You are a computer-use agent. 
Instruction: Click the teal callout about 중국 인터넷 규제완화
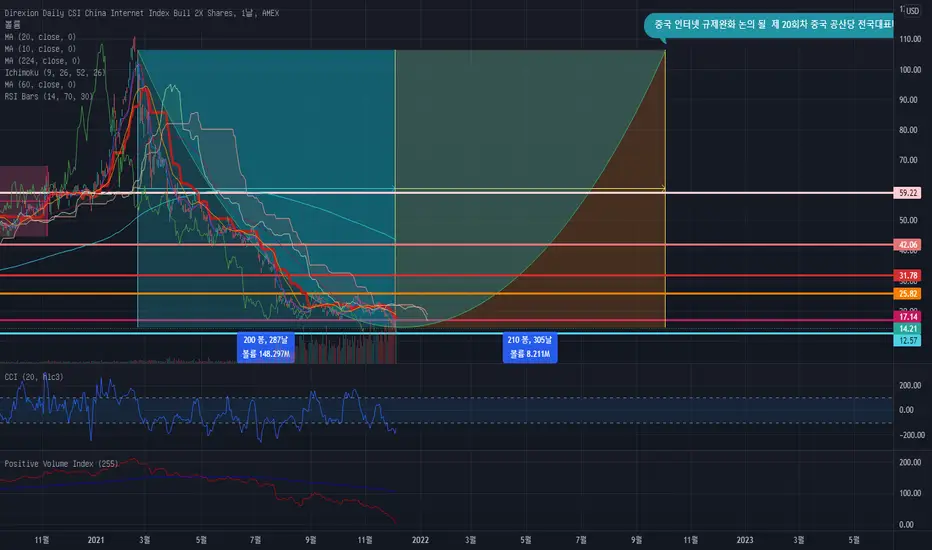[x=769, y=26]
